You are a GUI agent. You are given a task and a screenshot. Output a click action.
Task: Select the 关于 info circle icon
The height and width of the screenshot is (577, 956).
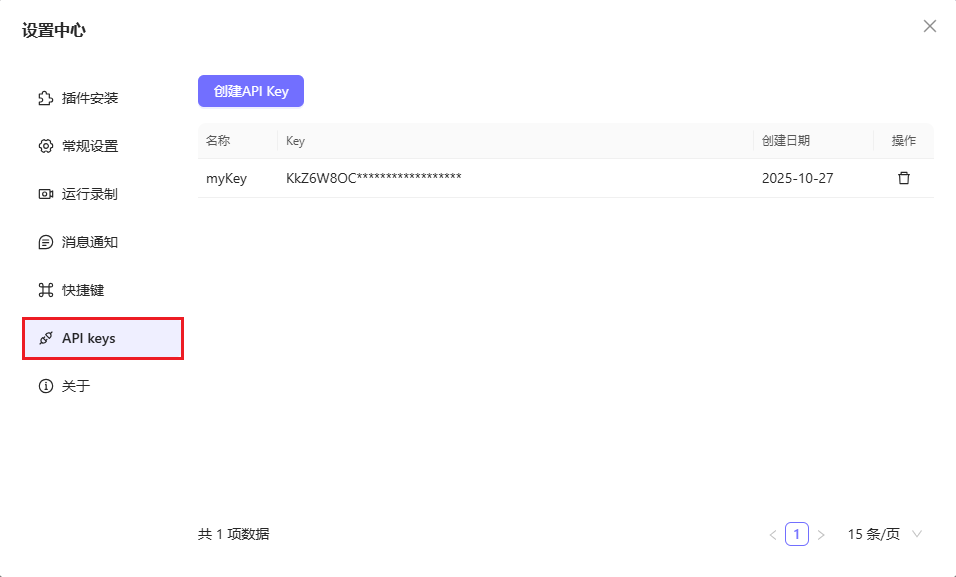45,385
